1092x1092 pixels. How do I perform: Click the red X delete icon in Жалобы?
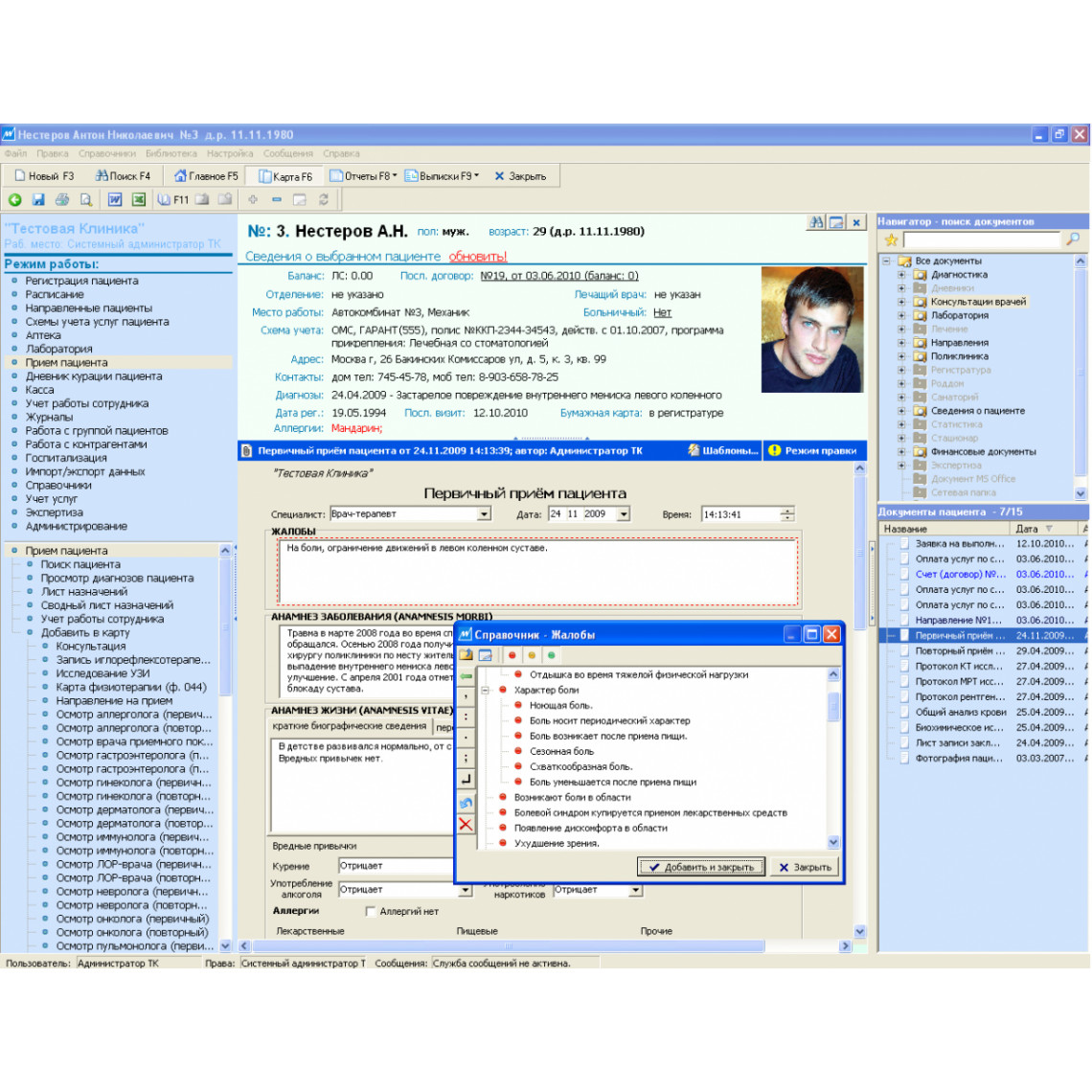(466, 826)
